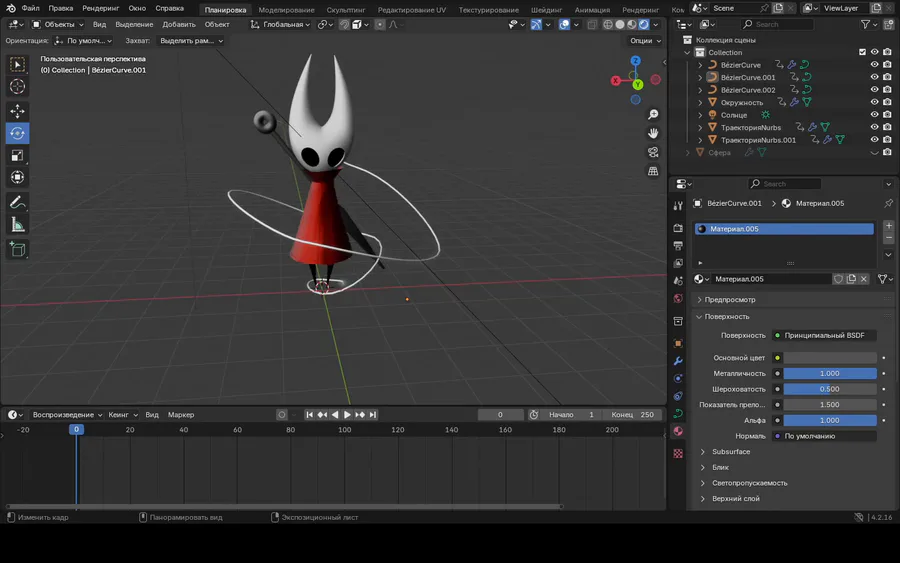The width and height of the screenshot is (900, 563).
Task: Hide BézierCurve.001 in viewport via eye
Action: click(874, 77)
